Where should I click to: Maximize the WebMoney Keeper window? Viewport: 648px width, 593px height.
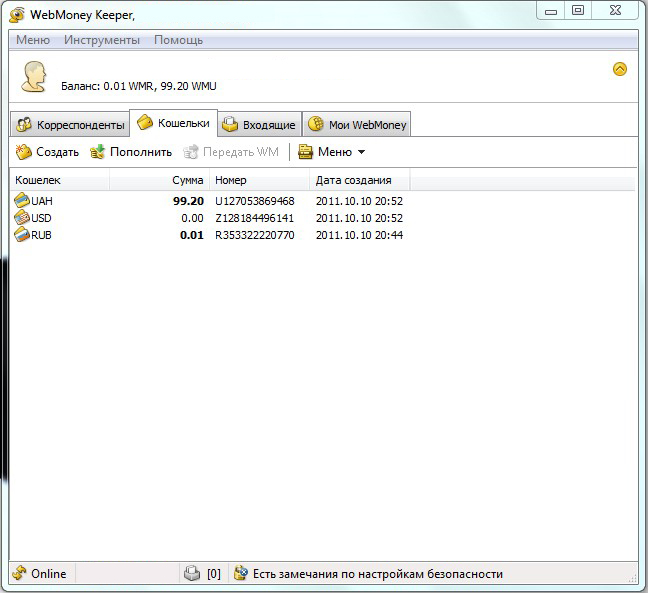point(578,11)
